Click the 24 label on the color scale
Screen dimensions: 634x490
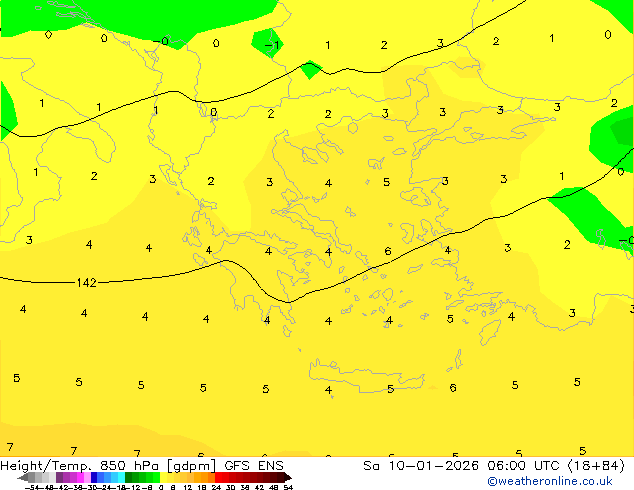(216, 488)
